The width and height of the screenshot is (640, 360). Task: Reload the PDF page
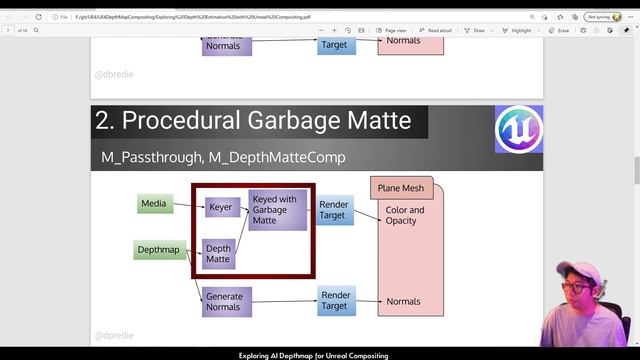point(38,17)
